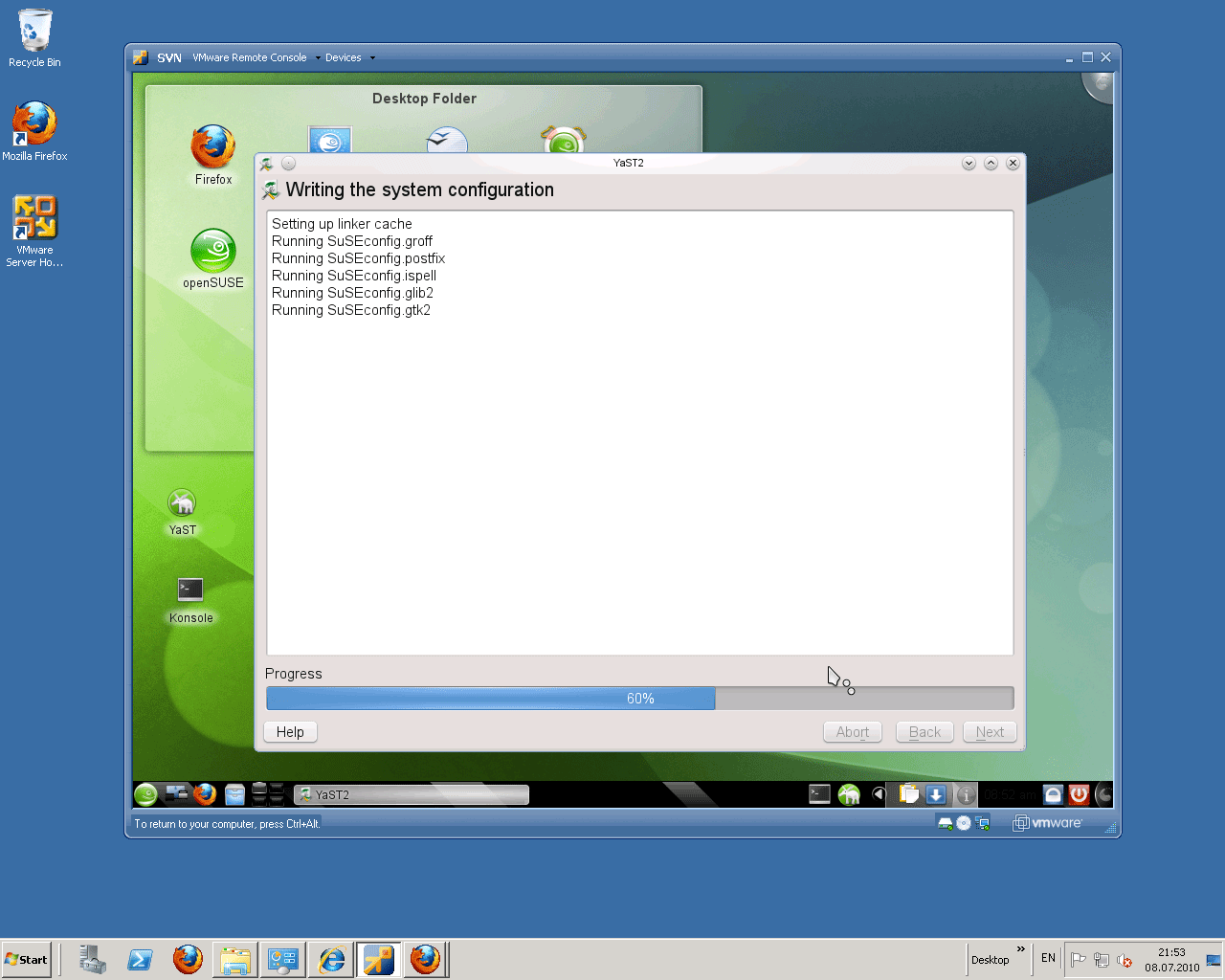This screenshot has height=980, width=1225.
Task: Expand the Desktop toolbar chevron in taskbar
Action: [1020, 950]
